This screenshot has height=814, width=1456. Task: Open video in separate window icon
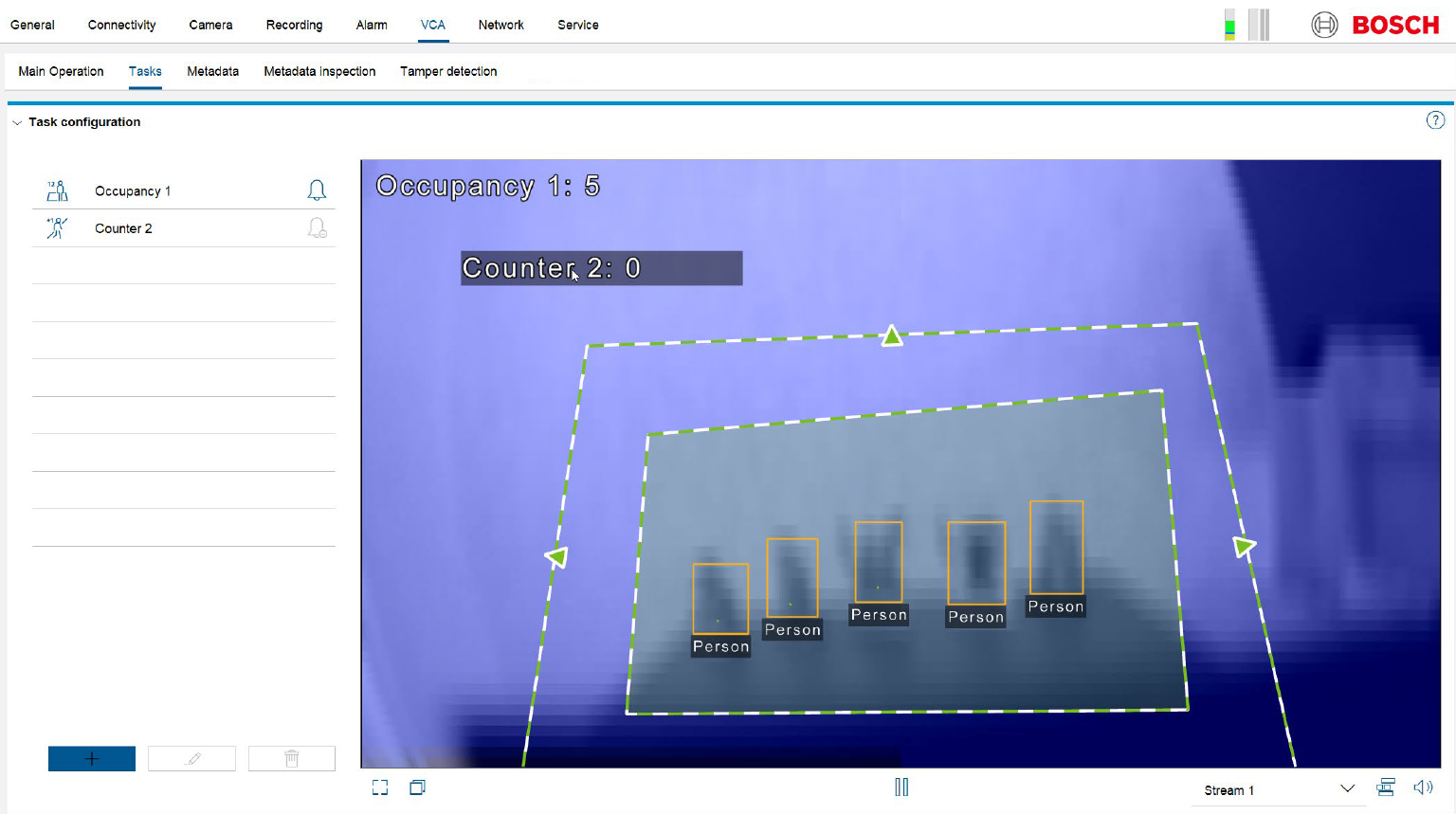(x=417, y=787)
